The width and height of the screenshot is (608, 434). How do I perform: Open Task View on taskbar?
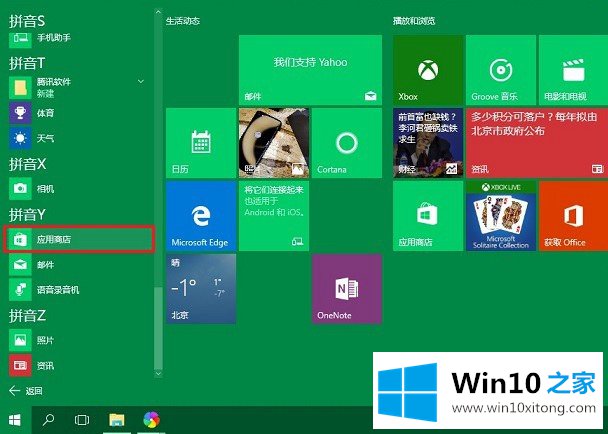(82, 420)
